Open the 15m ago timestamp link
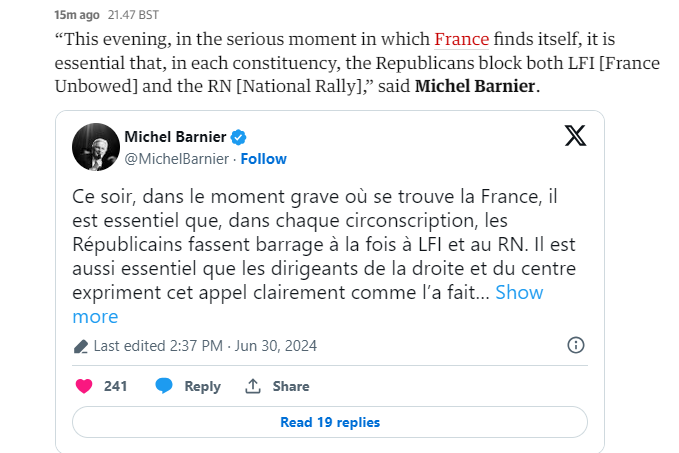679x453 pixels. point(77,15)
